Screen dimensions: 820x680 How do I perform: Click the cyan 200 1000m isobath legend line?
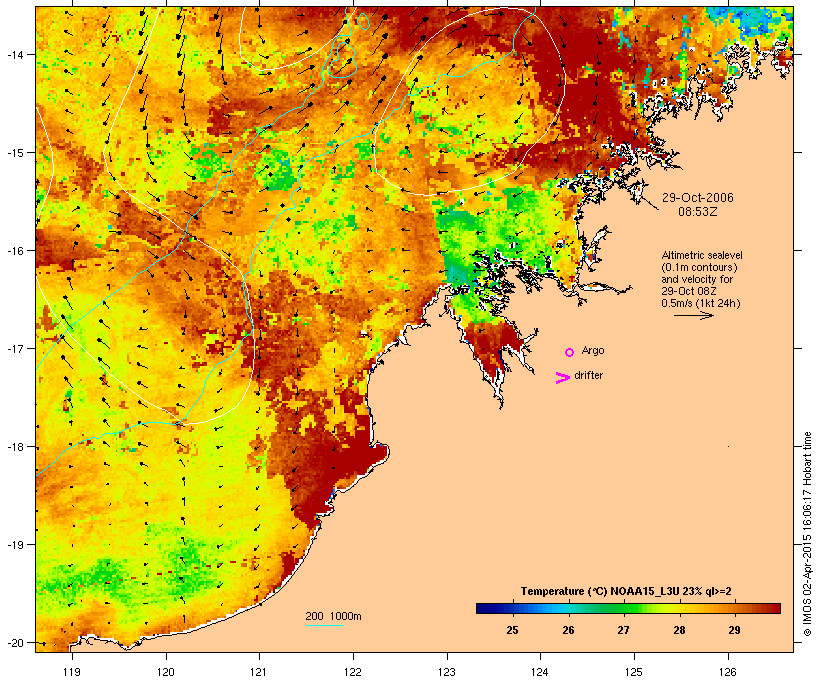(x=325, y=625)
